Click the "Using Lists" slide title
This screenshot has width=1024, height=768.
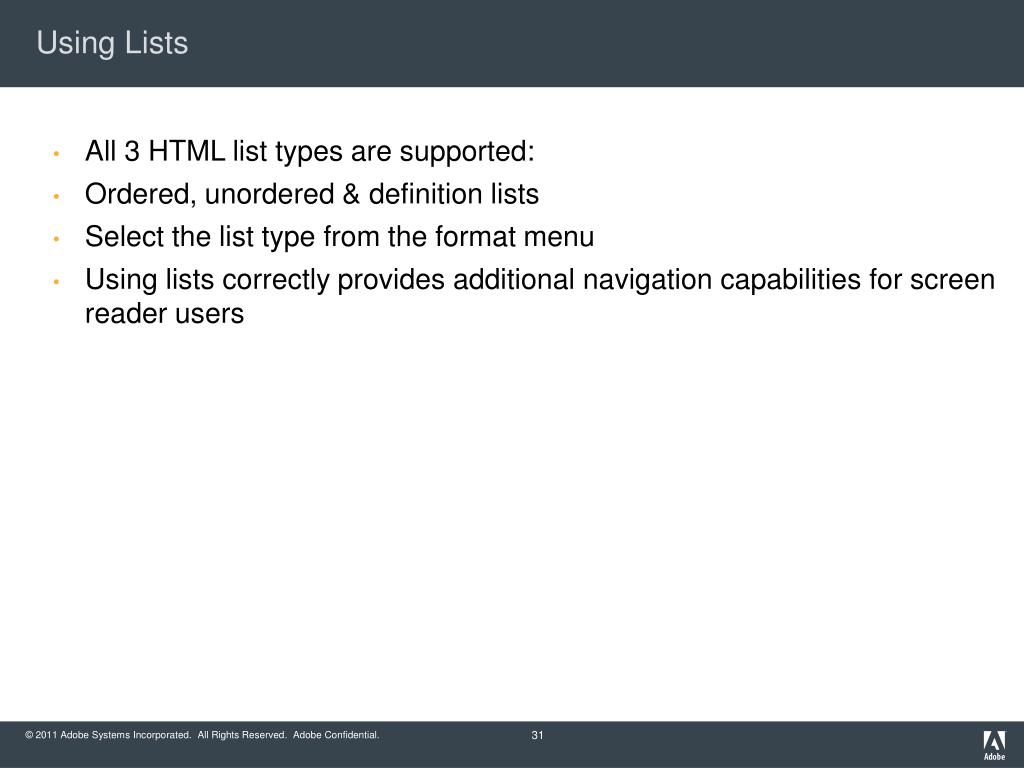click(x=112, y=43)
